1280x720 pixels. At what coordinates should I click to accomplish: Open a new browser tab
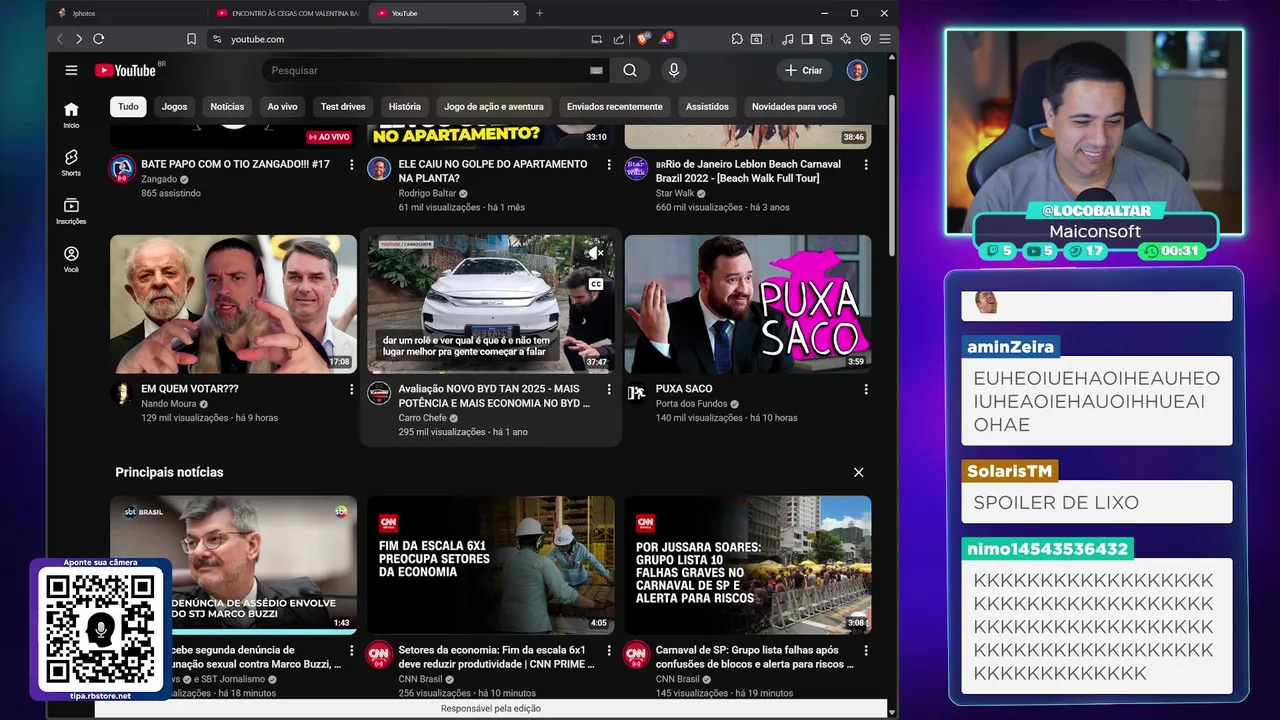[540, 13]
